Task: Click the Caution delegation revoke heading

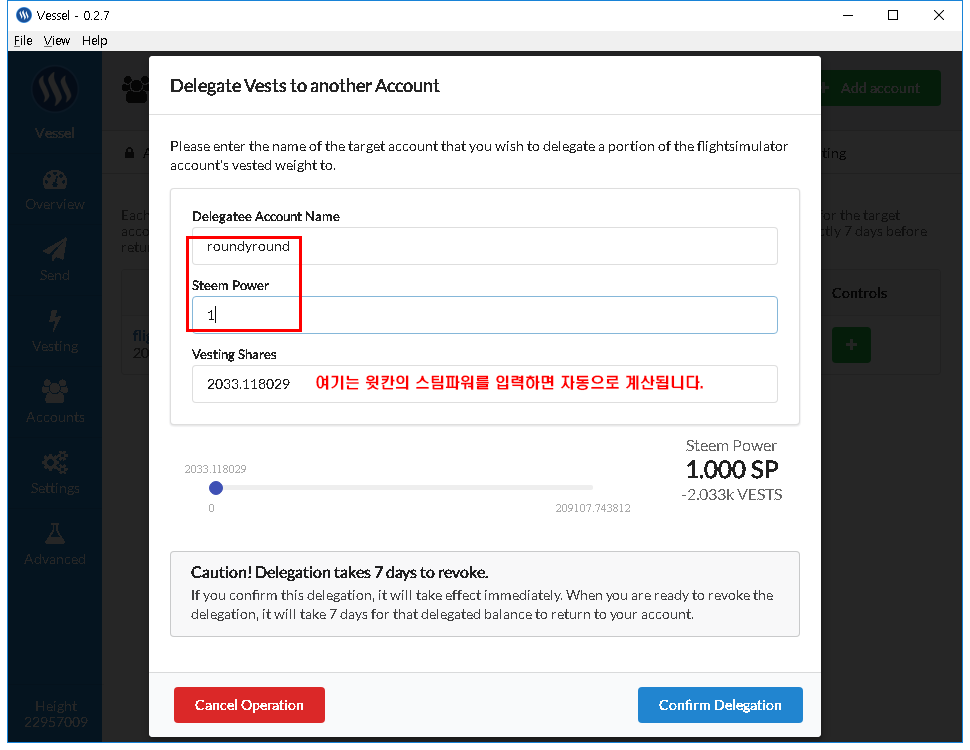Action: pos(339,572)
